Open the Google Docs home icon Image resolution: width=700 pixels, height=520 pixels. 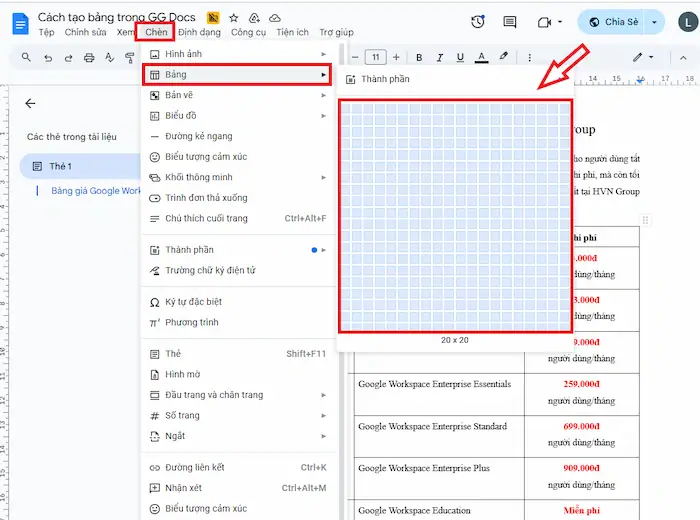pos(19,23)
